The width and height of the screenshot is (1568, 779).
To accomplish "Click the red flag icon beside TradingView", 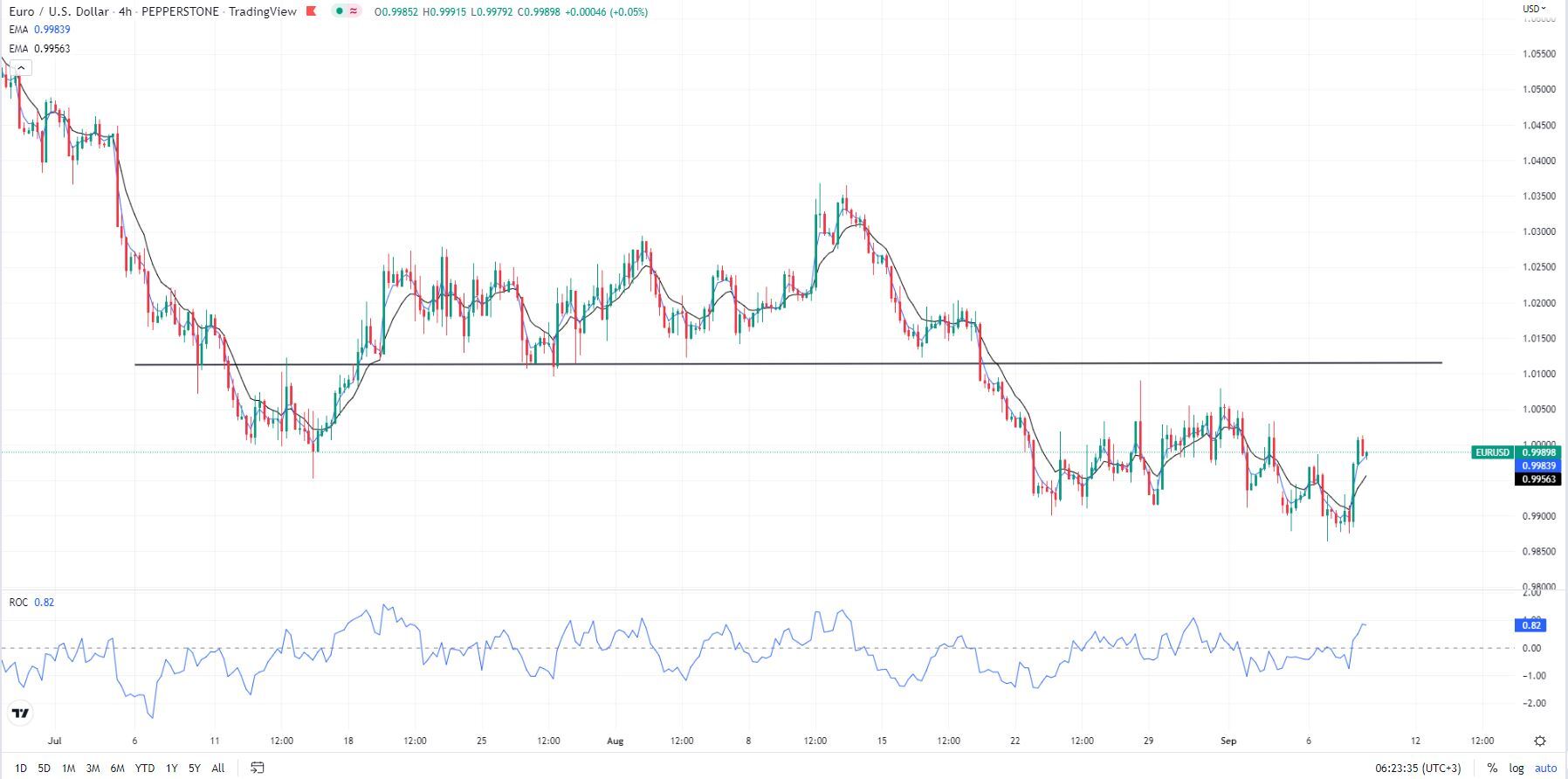I will tap(312, 11).
